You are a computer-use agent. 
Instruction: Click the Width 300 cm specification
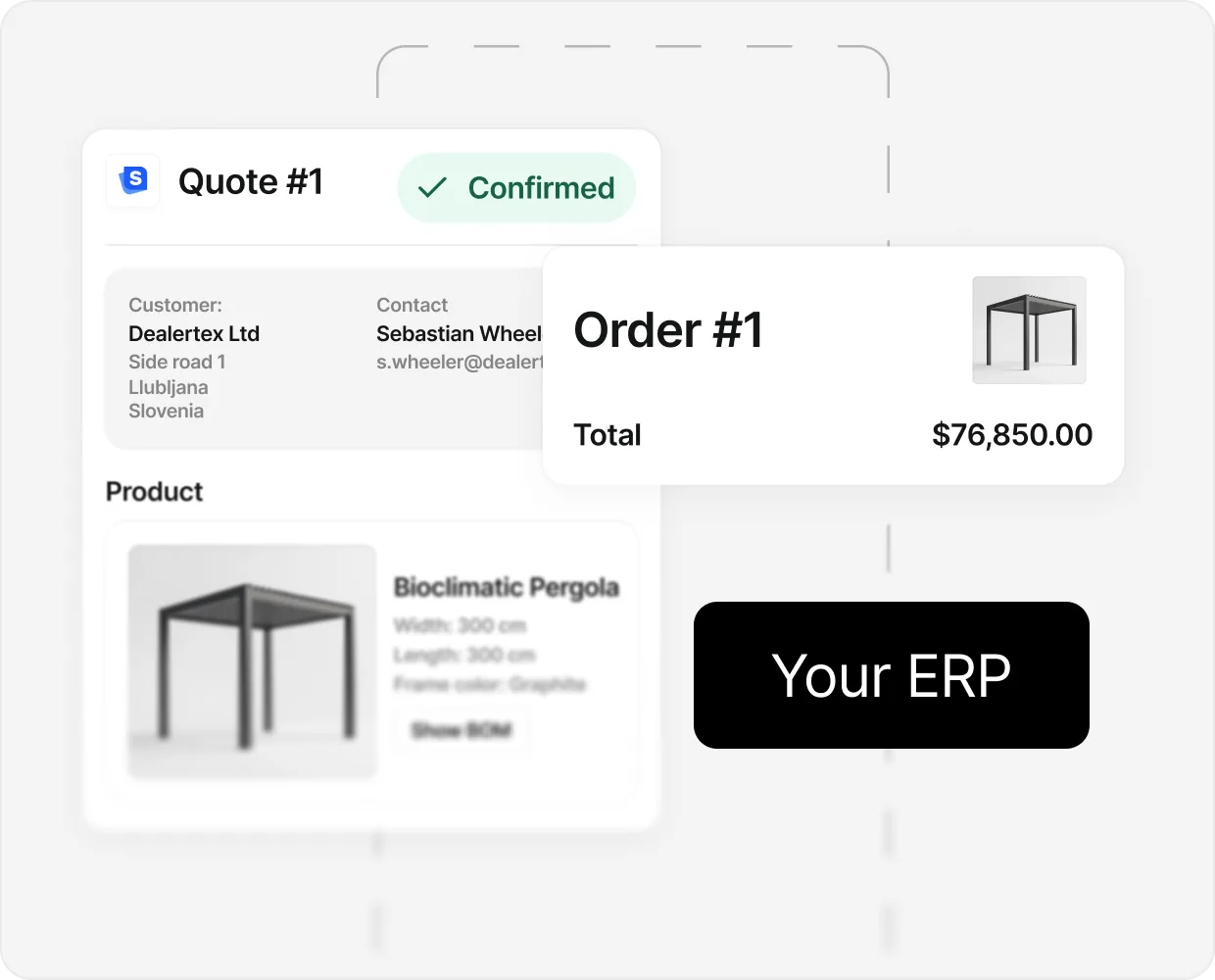[x=460, y=625]
